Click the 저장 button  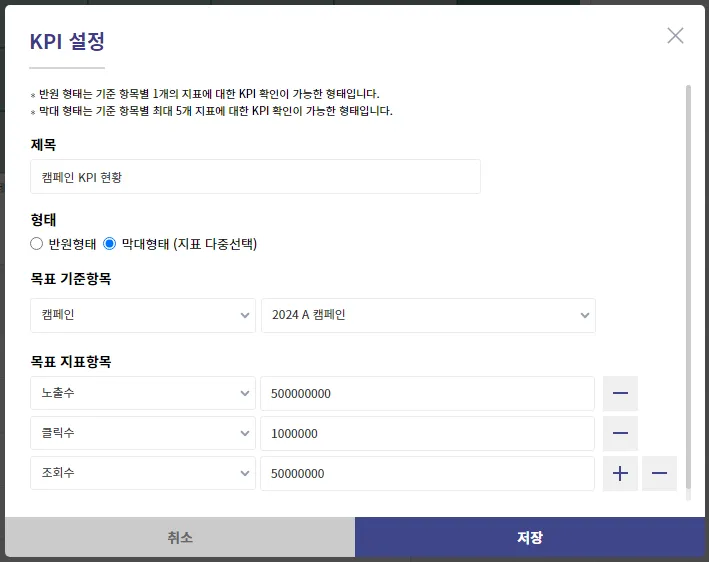pos(529,537)
